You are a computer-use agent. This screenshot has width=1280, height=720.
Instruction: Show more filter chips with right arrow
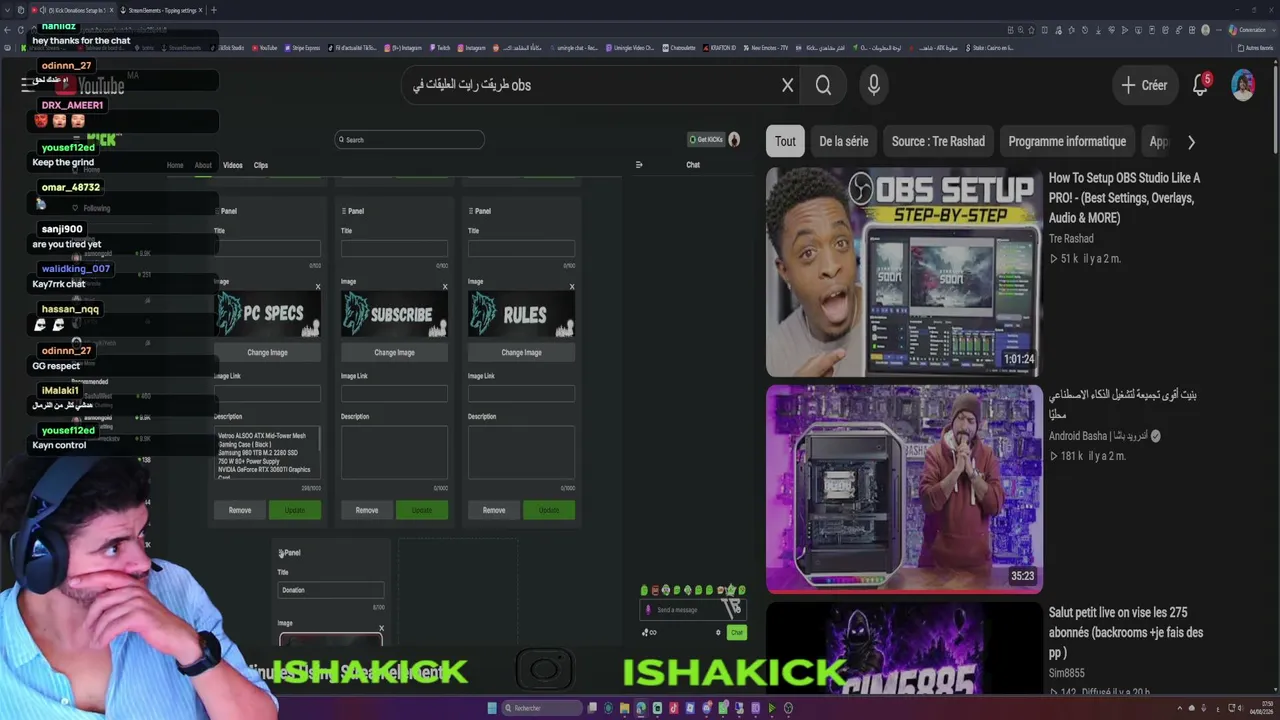coord(1191,142)
